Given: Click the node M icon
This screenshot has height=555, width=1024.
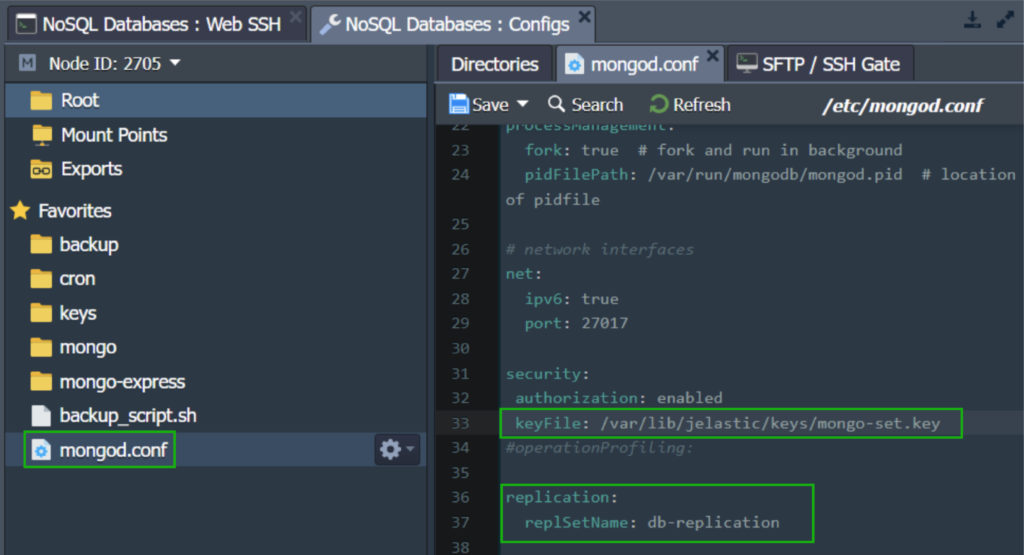Looking at the screenshot, I should [27, 63].
